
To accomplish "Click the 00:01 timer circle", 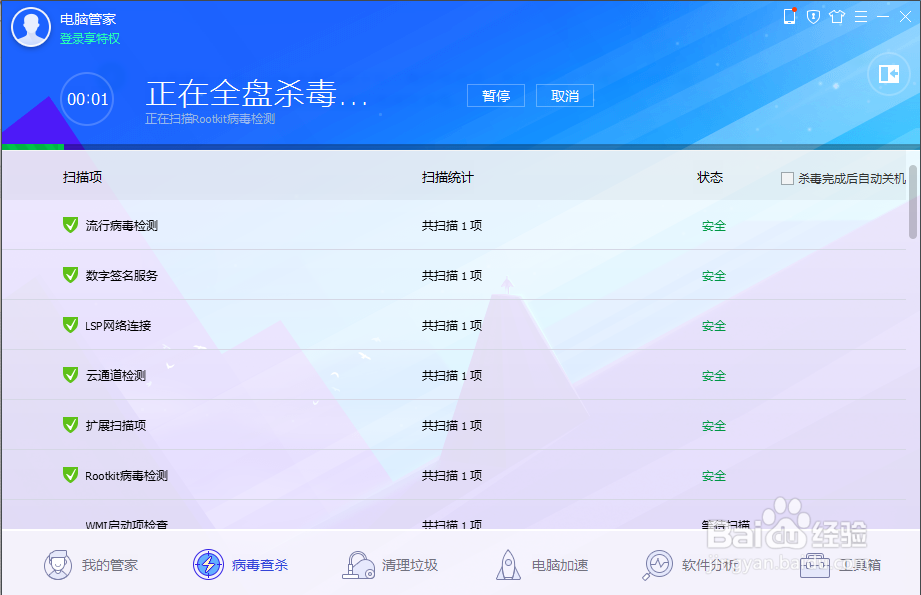I will 87,99.
